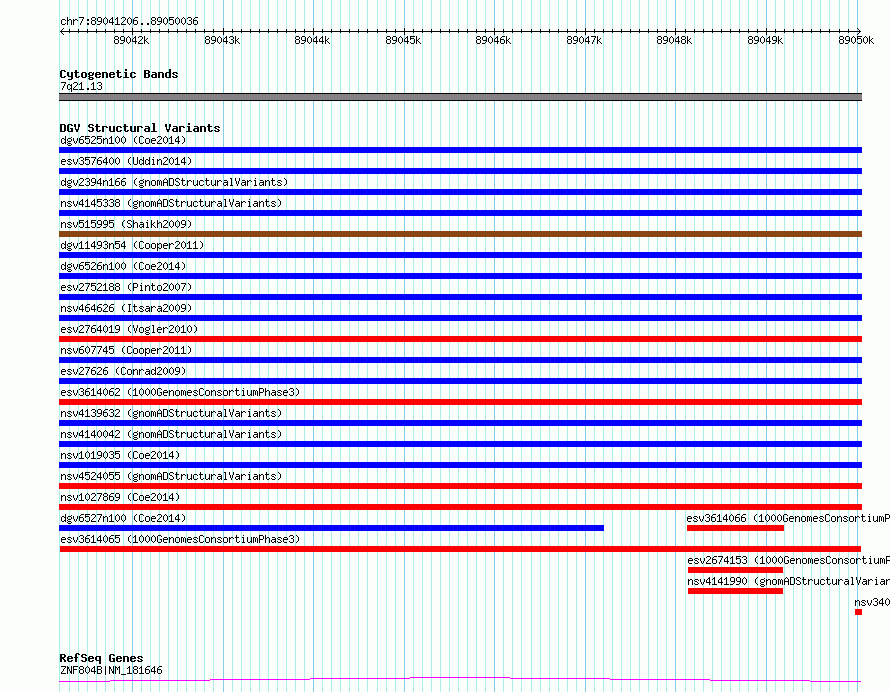Click the dgv6525n100 (Coe2014) variant label

[x=123, y=140]
